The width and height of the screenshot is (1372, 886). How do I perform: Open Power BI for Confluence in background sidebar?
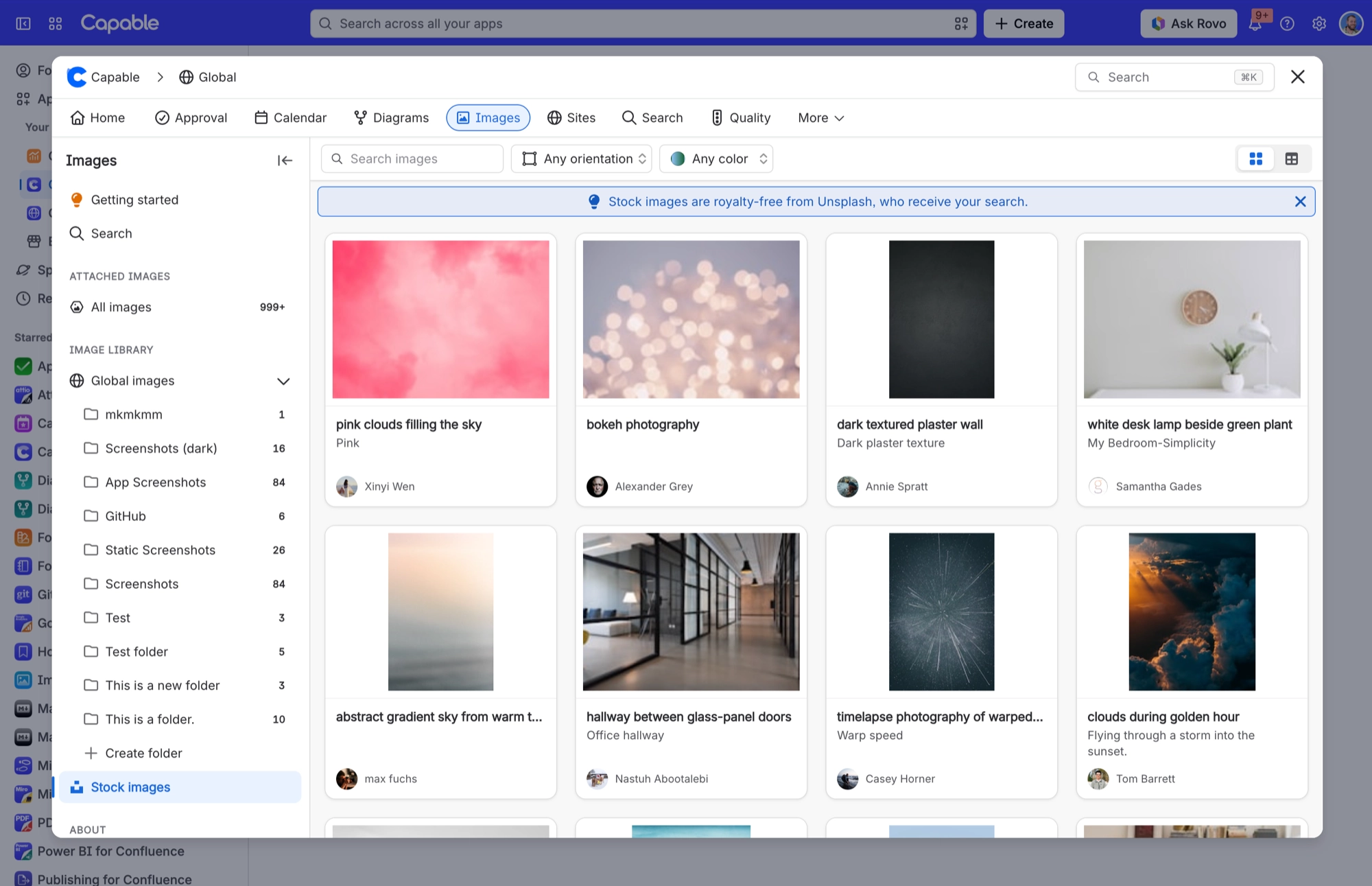coord(110,852)
